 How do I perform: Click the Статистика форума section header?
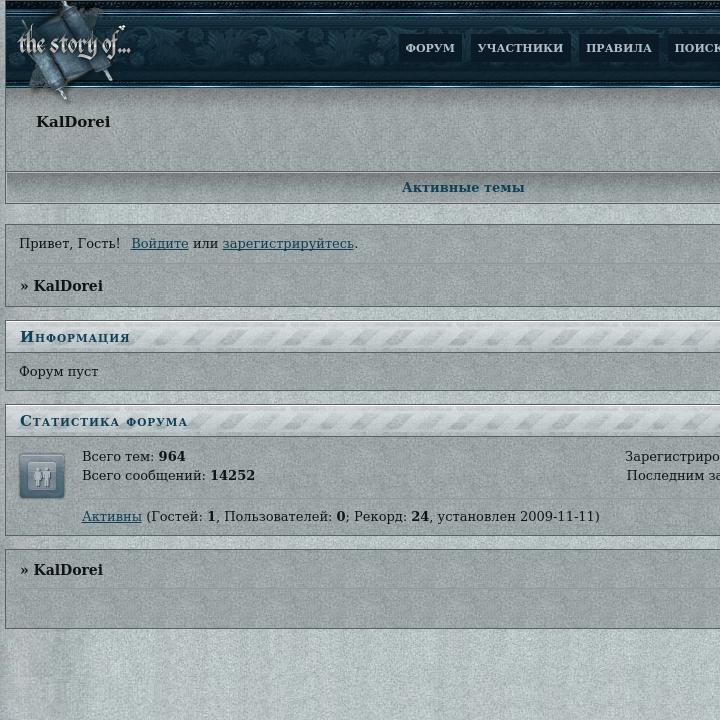point(363,421)
